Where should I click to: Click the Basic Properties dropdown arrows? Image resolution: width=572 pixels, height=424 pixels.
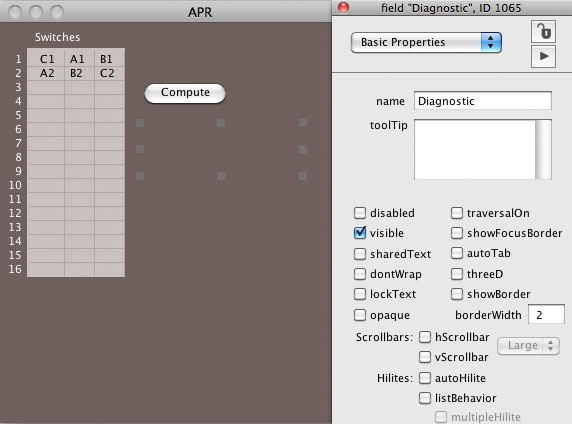pyautogui.click(x=491, y=42)
